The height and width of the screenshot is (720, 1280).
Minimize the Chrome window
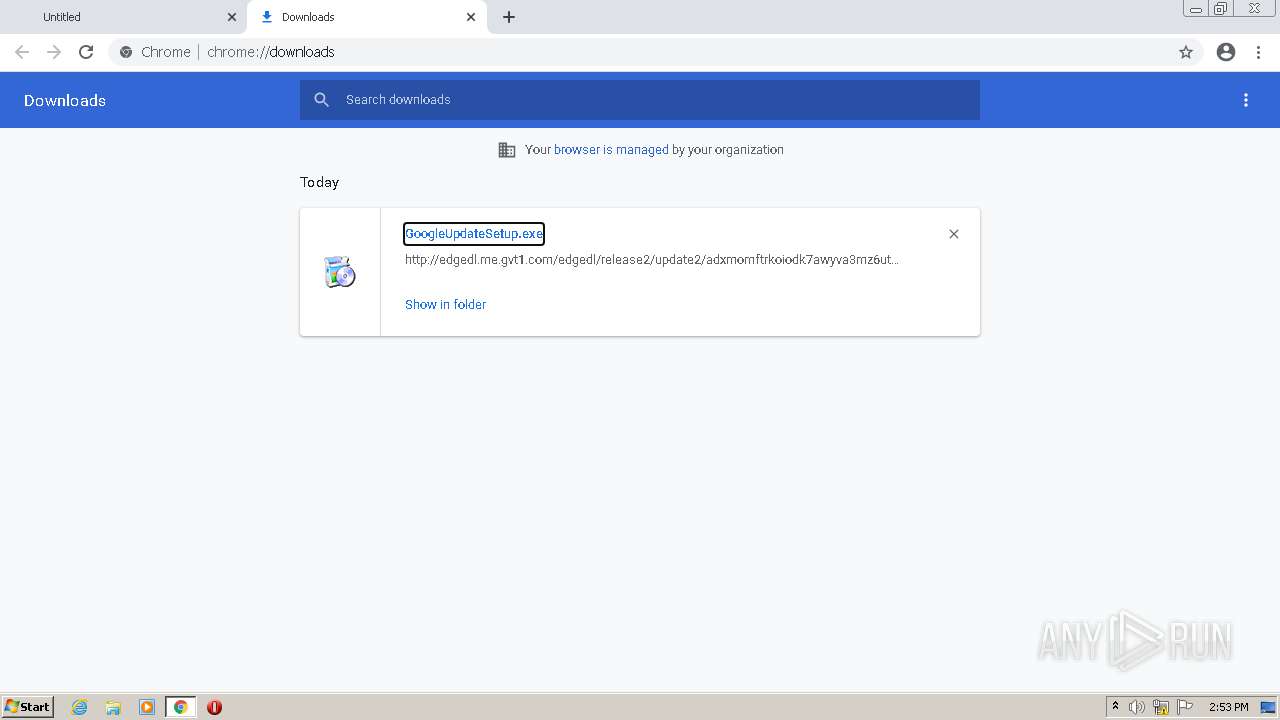point(1196,9)
